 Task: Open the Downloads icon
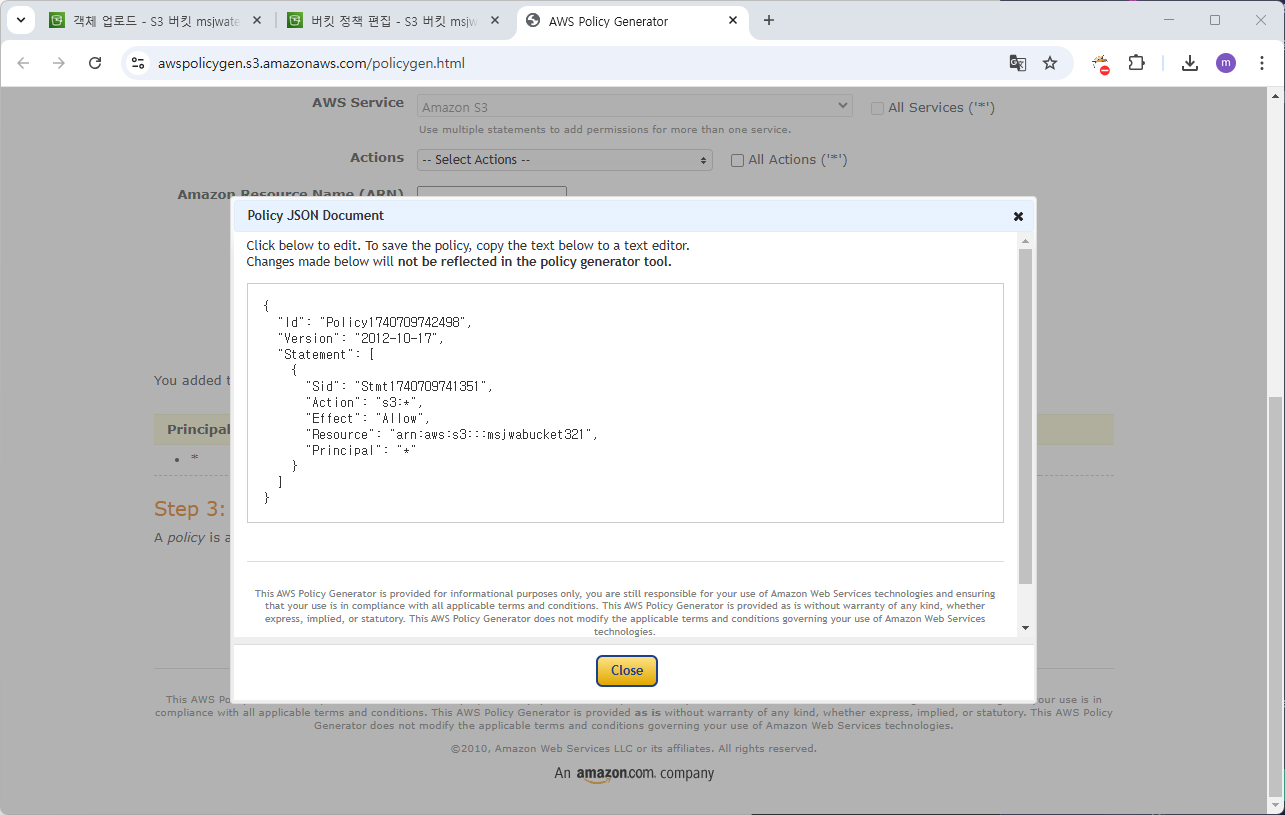pyautogui.click(x=1190, y=63)
